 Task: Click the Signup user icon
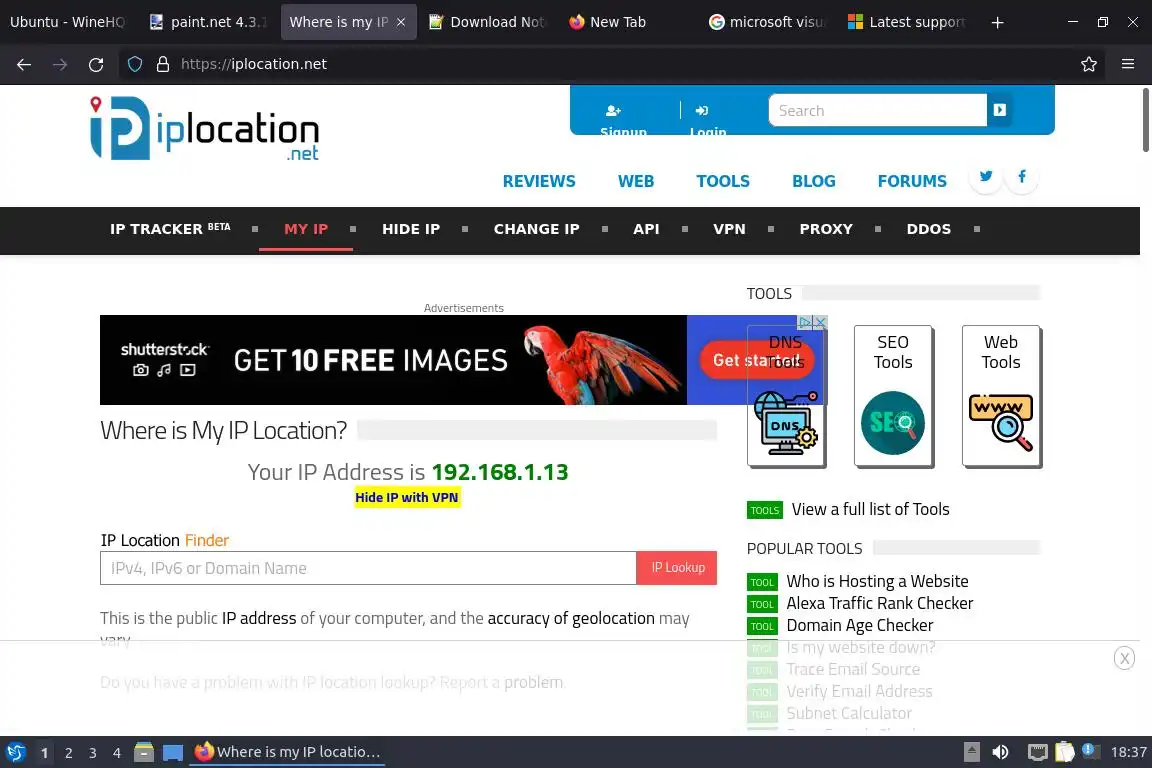tap(613, 111)
